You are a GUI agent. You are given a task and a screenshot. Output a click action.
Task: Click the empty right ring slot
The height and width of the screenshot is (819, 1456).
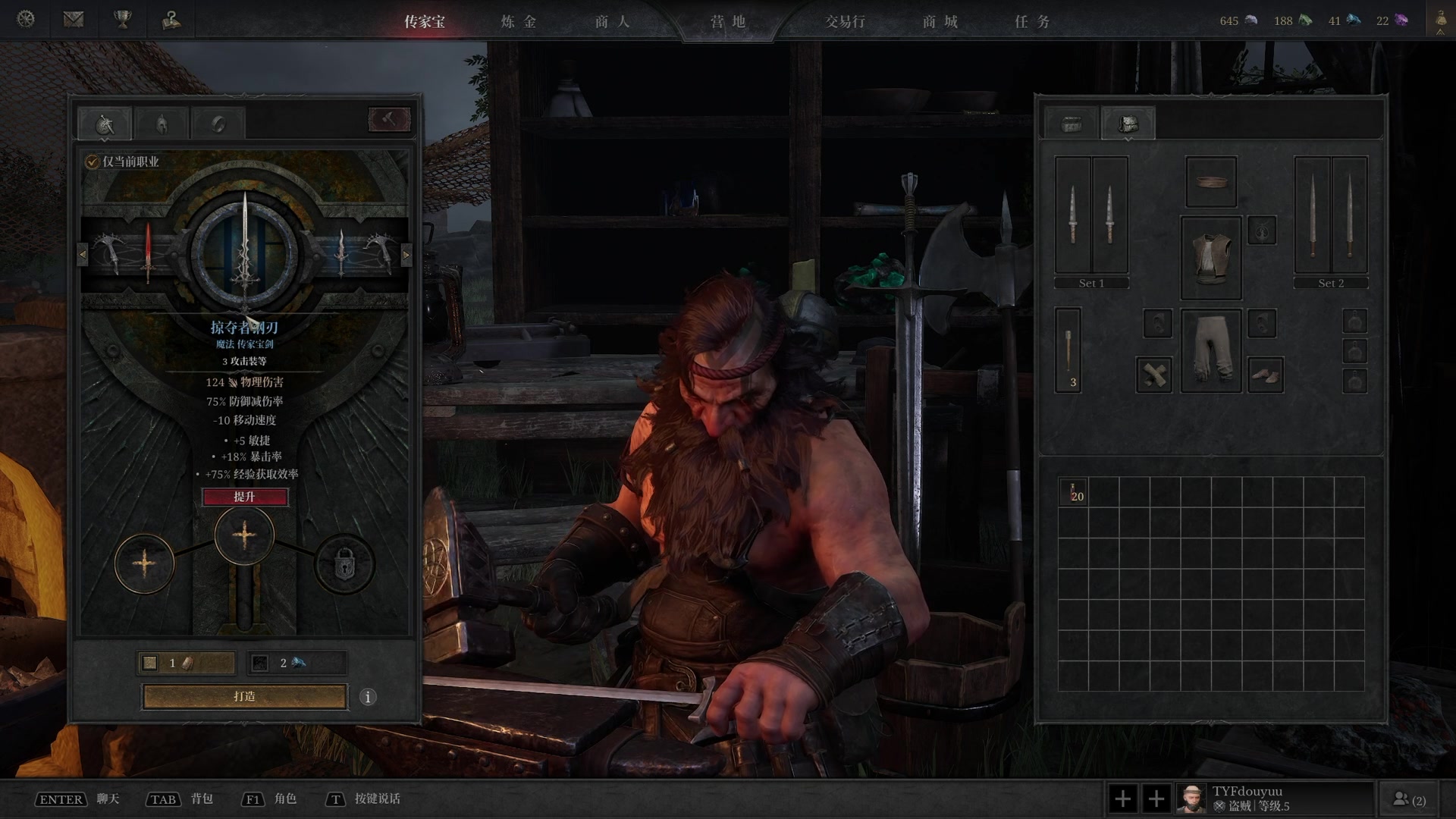pyautogui.click(x=1263, y=324)
